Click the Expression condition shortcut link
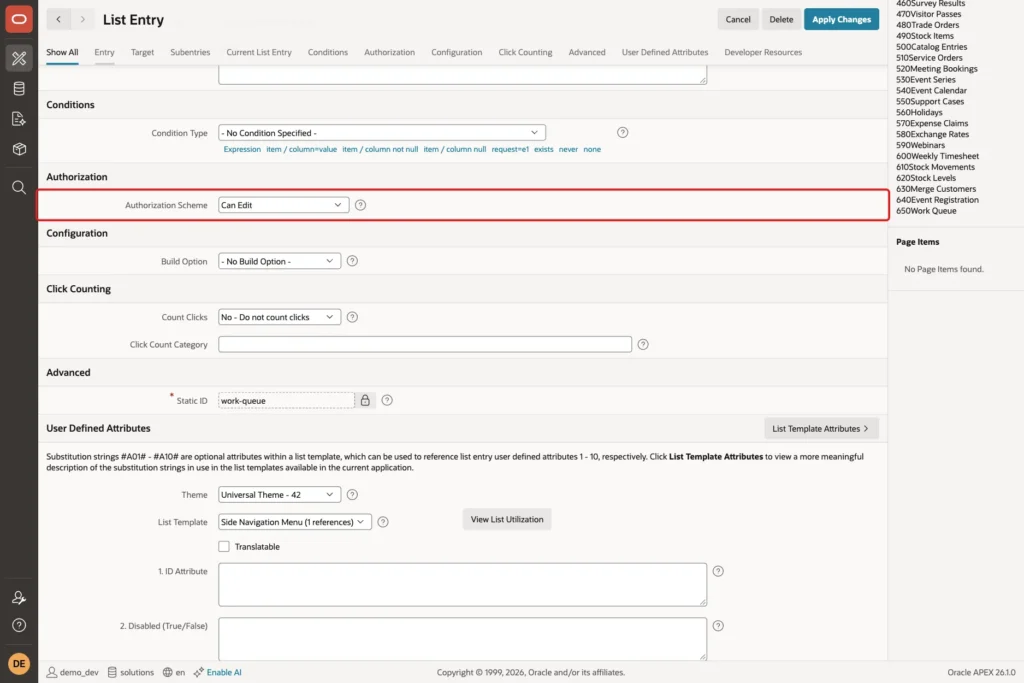Screen dimensions: 1024x683 [242, 150]
